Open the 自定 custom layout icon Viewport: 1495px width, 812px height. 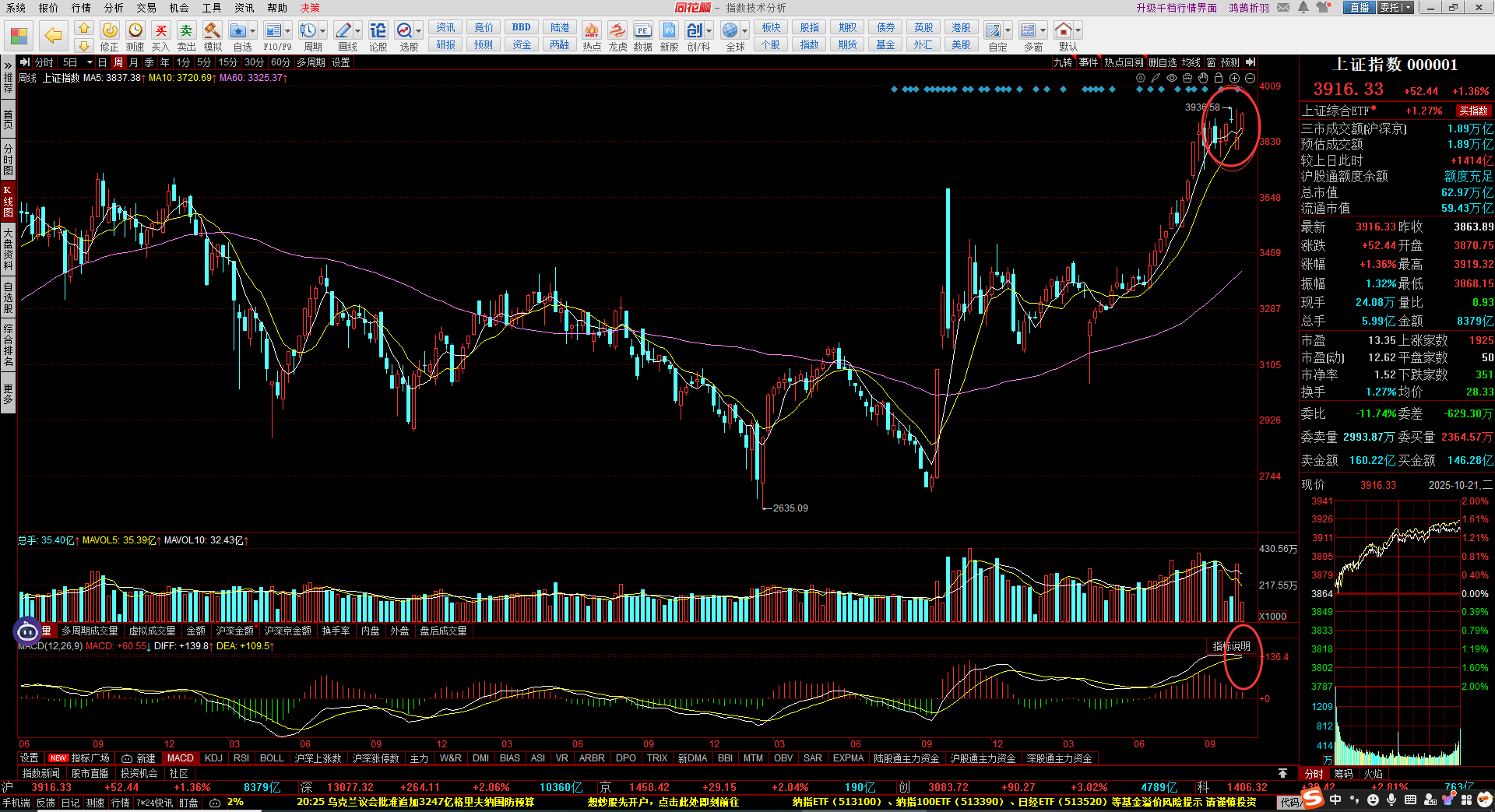tap(993, 30)
